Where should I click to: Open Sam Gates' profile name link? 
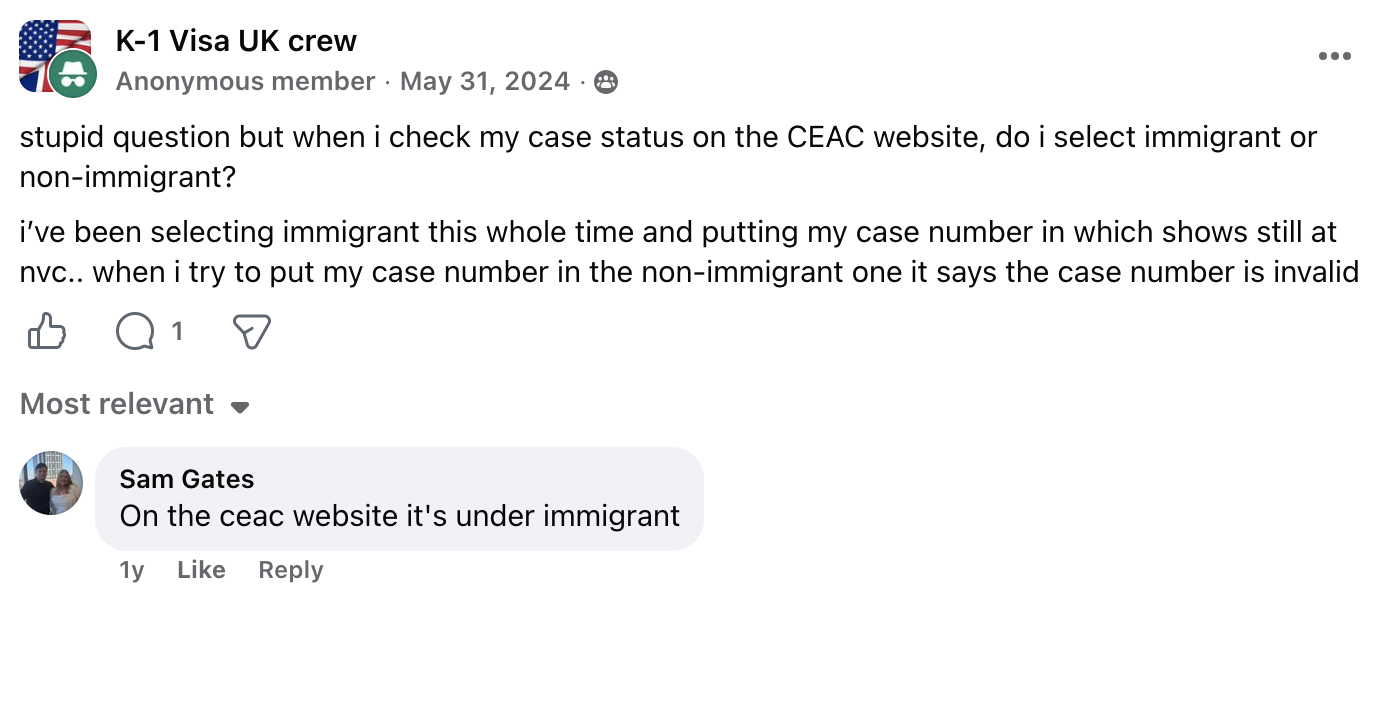(x=187, y=479)
